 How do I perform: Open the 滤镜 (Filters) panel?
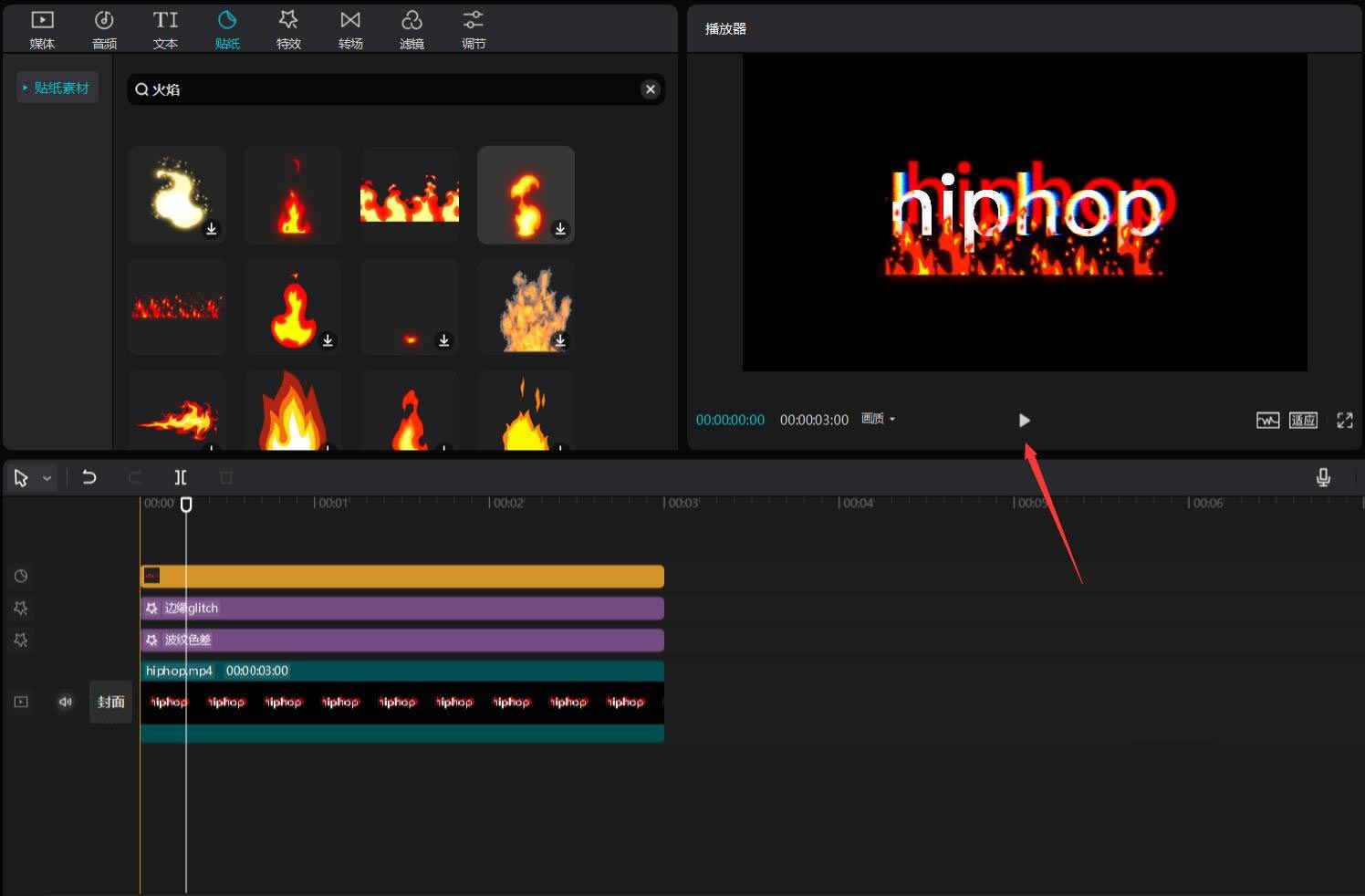point(412,27)
